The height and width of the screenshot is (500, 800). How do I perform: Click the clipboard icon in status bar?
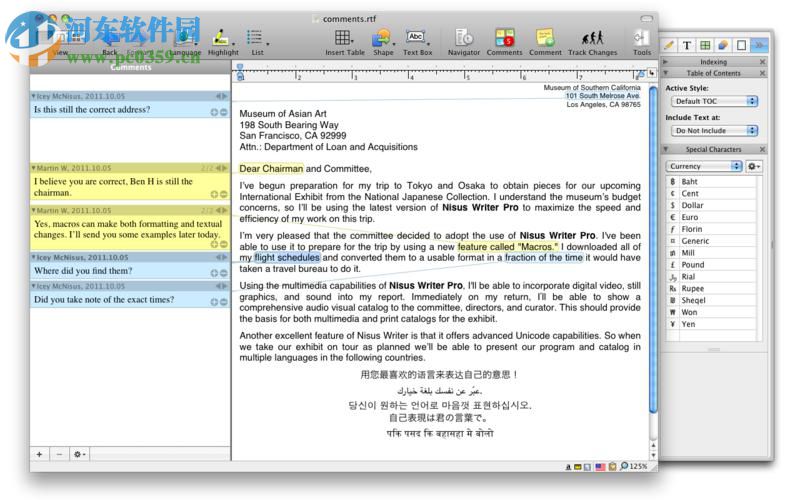click(612, 466)
